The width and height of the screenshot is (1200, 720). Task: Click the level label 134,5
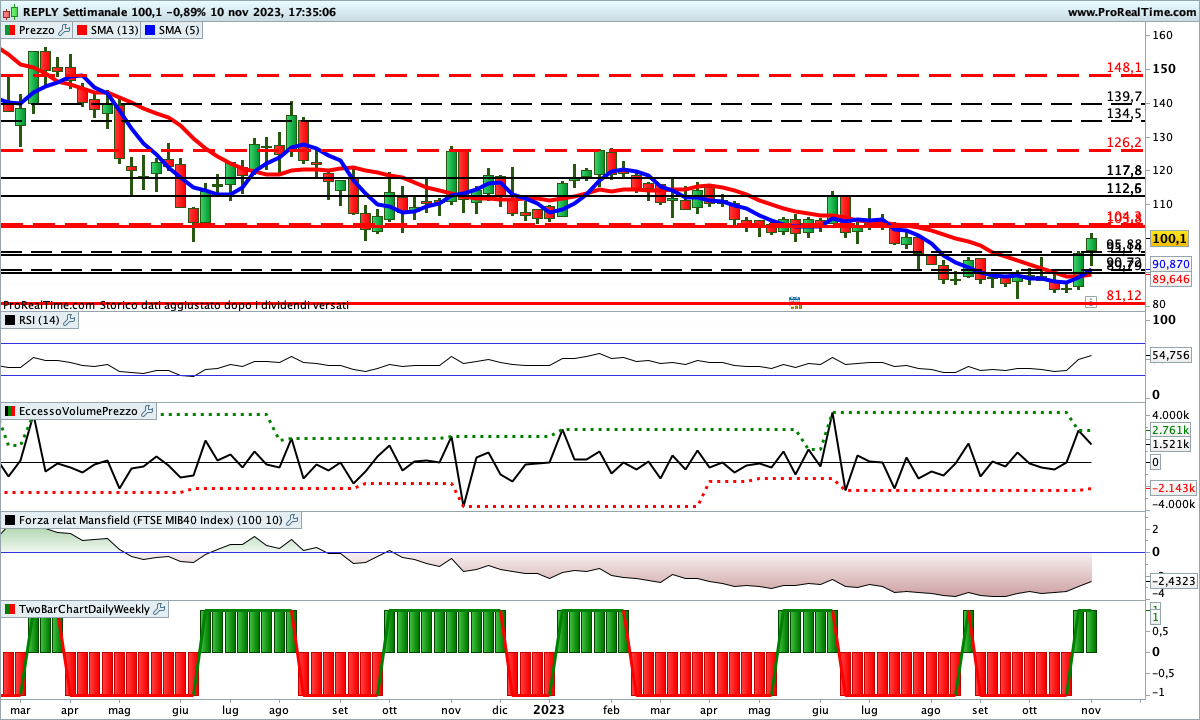tap(1124, 114)
